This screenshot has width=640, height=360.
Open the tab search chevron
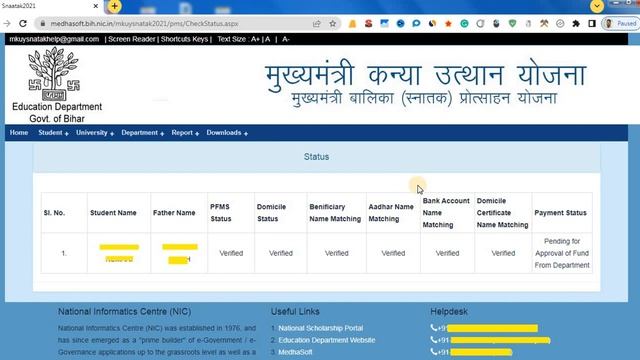click(597, 6)
